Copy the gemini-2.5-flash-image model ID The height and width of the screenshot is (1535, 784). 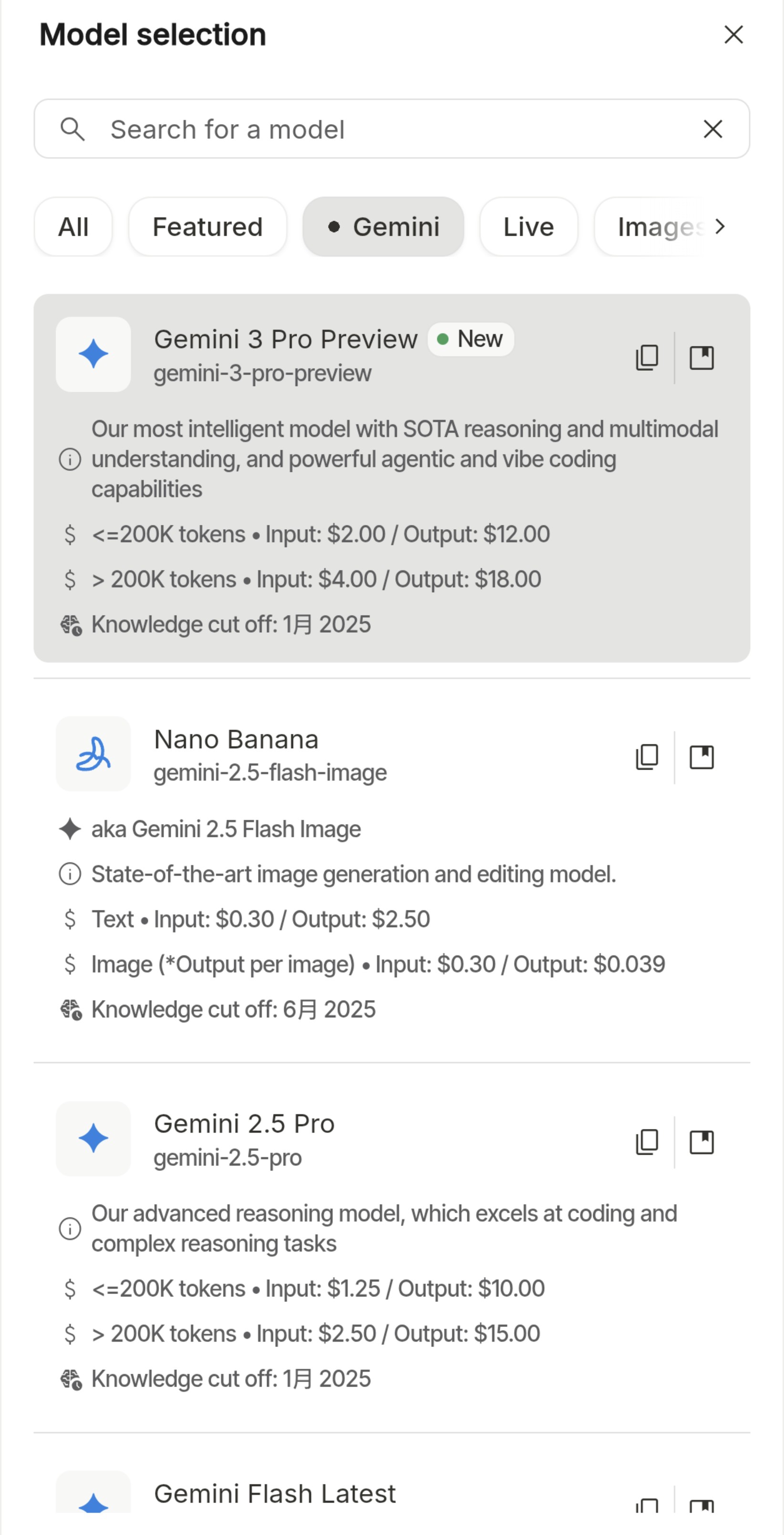coord(647,757)
